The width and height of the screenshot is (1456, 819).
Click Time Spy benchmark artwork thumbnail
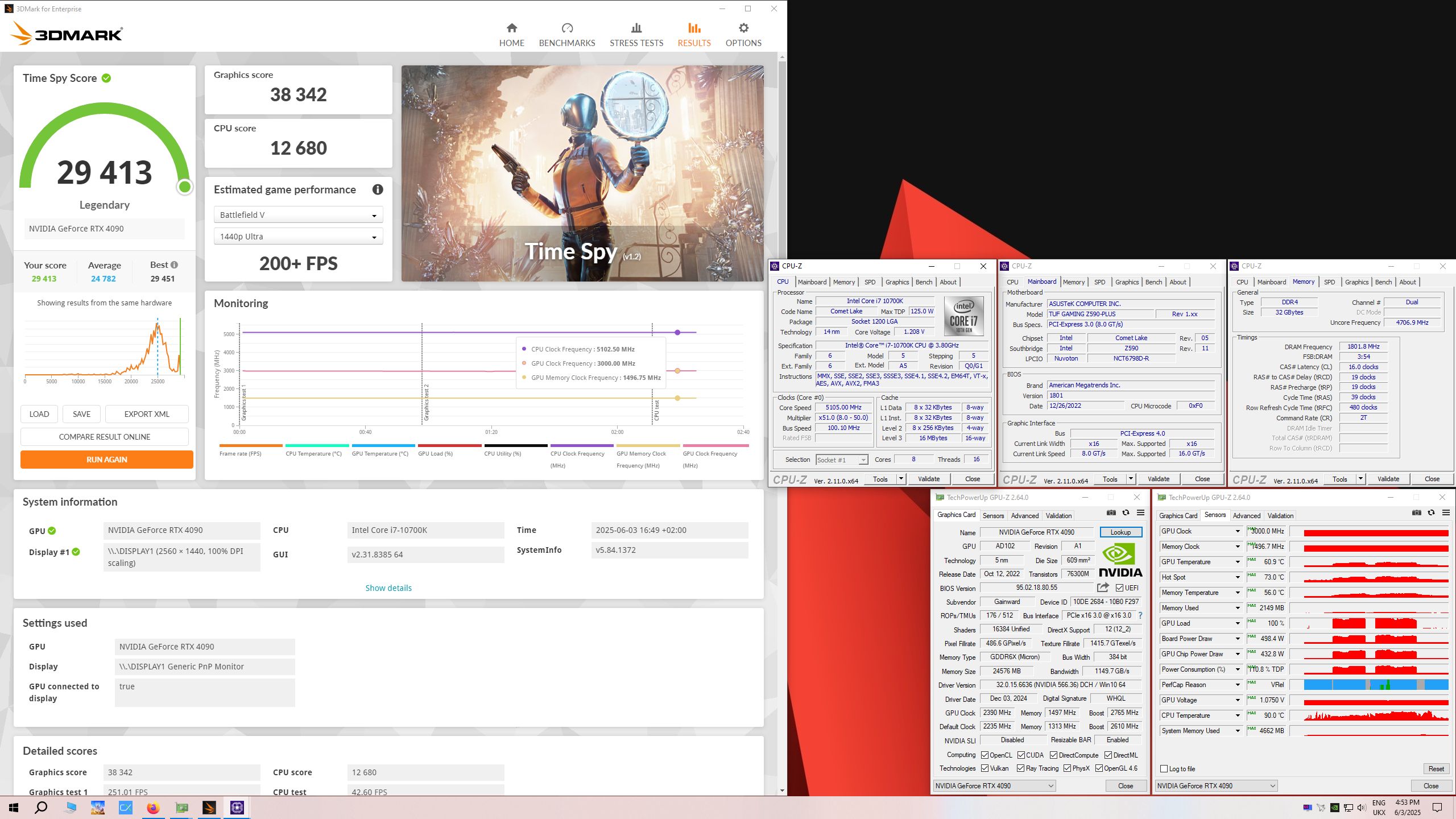[x=582, y=173]
